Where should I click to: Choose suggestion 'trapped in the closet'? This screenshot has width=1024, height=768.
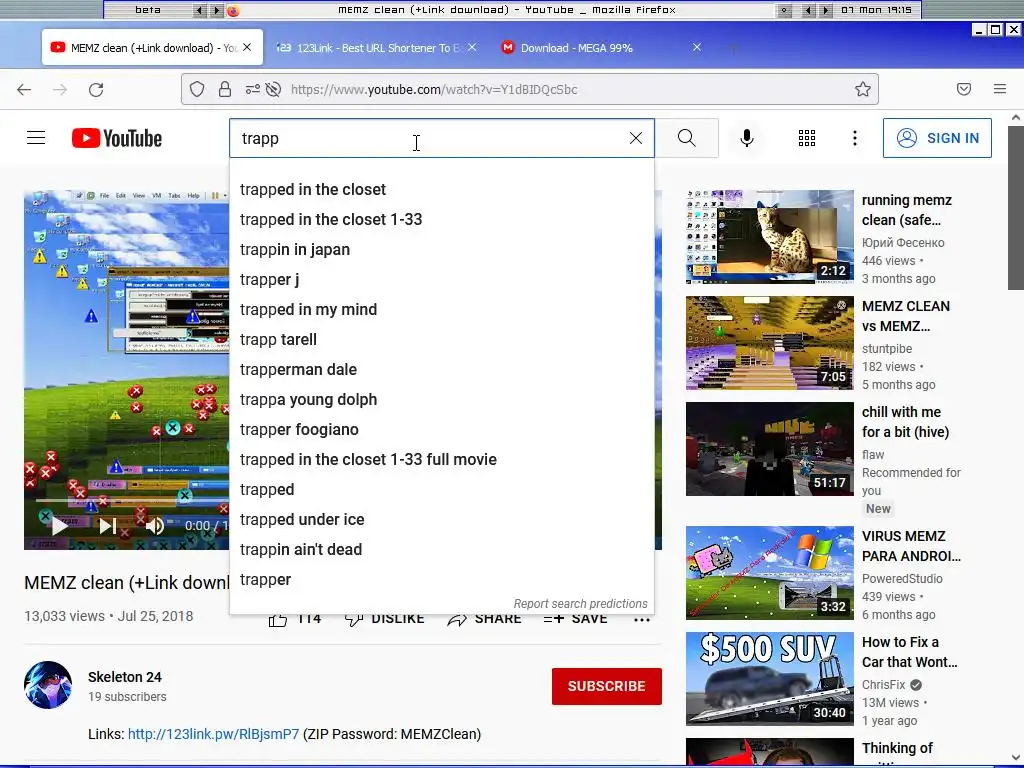441,189
